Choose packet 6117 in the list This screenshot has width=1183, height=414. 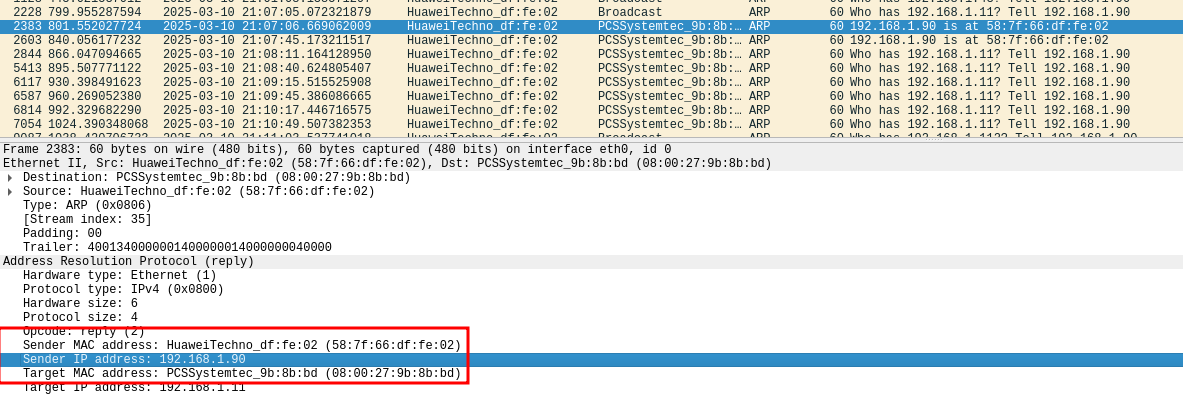coord(400,83)
